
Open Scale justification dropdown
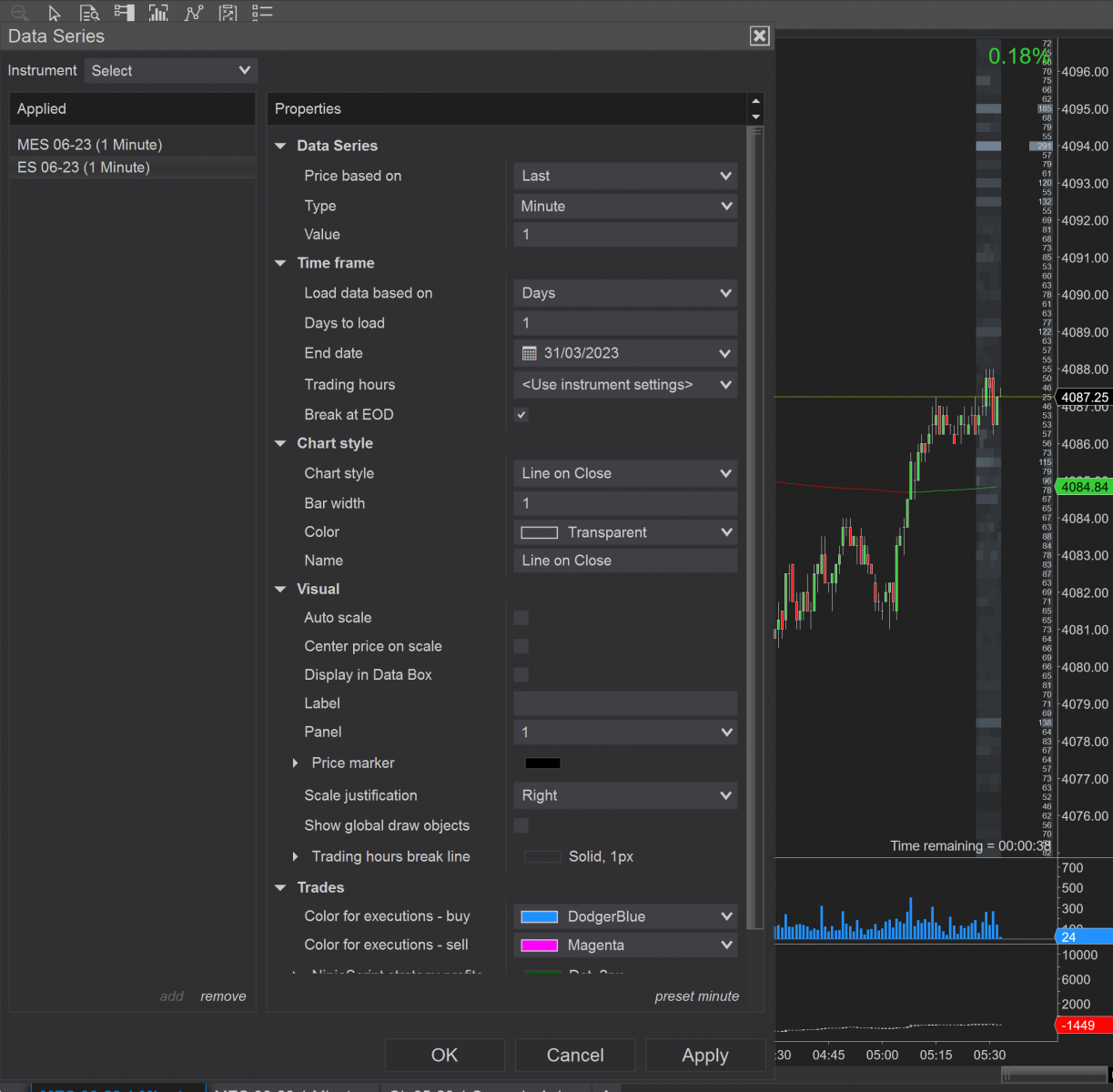tap(625, 795)
